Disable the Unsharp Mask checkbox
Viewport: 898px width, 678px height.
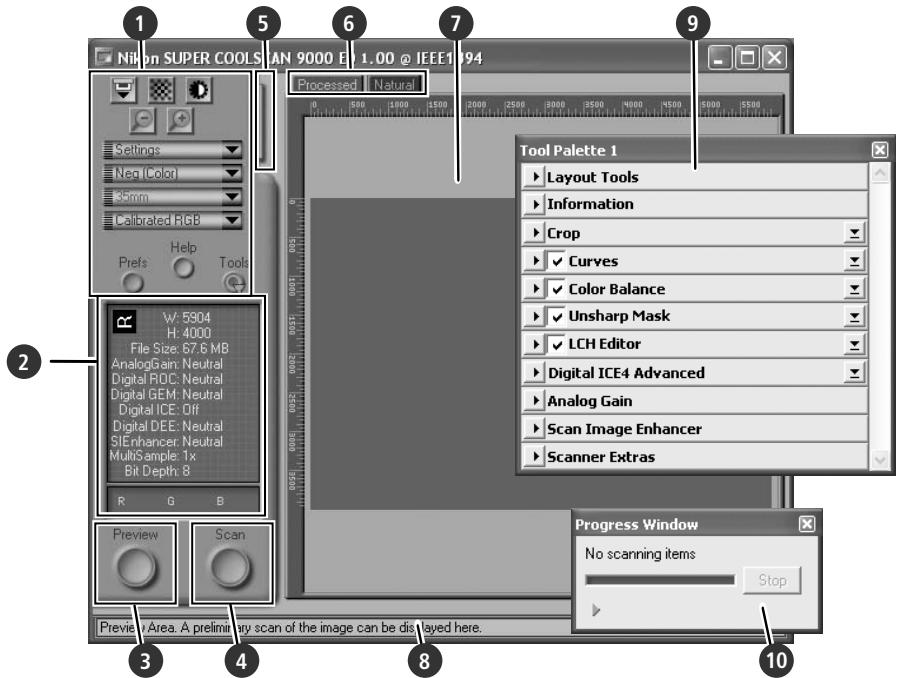(557, 316)
